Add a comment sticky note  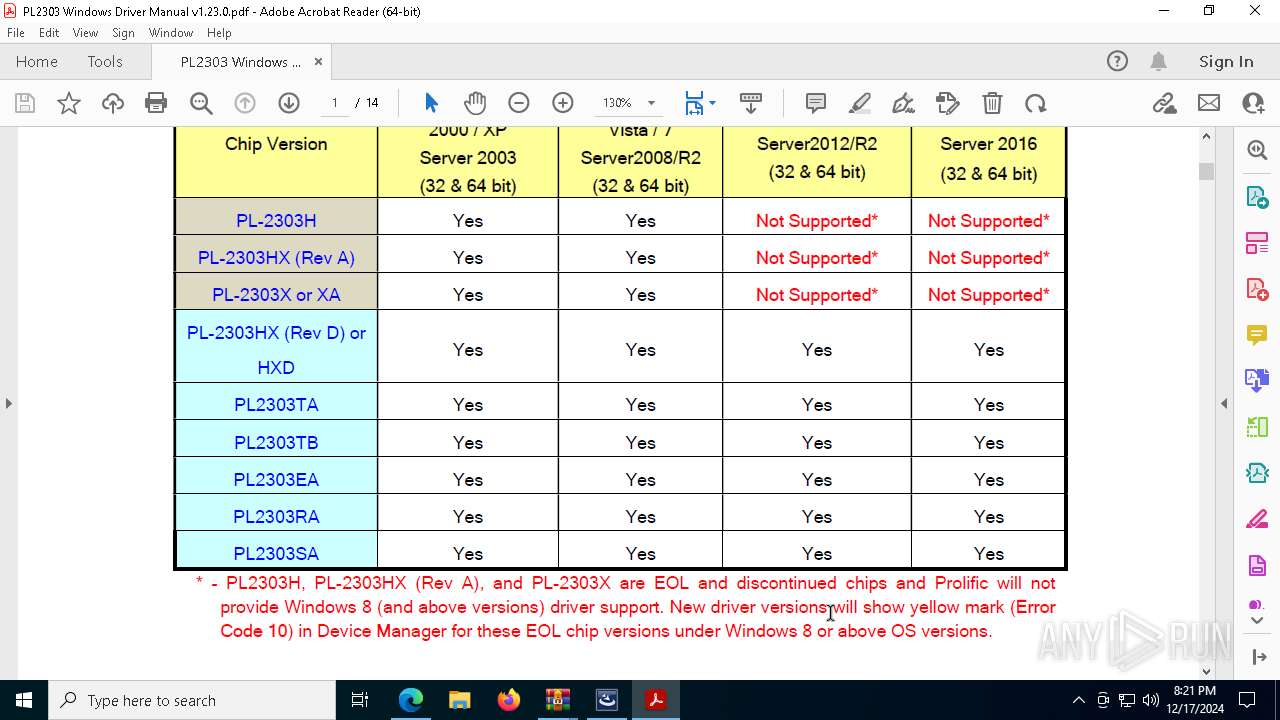click(815, 103)
